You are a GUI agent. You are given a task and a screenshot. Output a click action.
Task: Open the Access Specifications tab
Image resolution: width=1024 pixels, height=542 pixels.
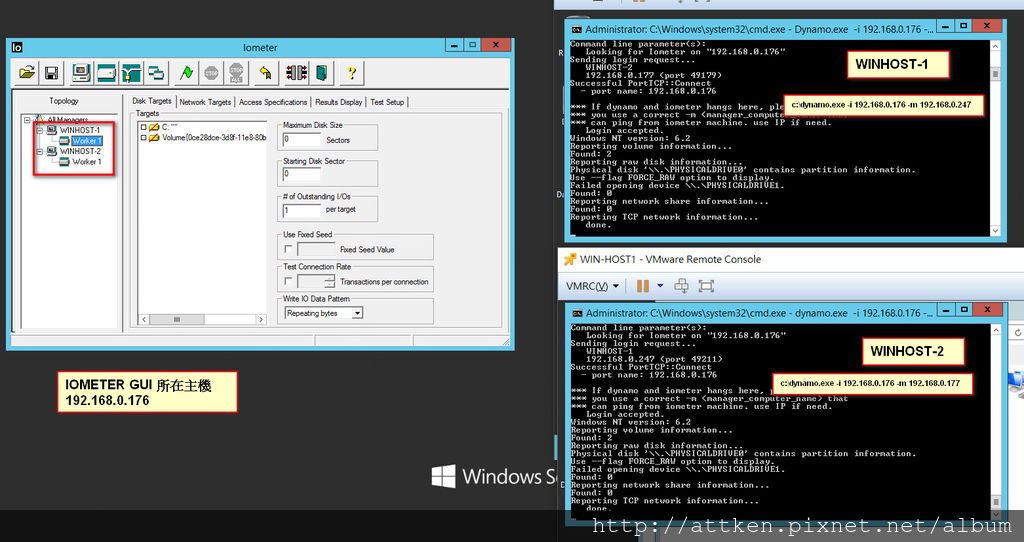coord(273,102)
